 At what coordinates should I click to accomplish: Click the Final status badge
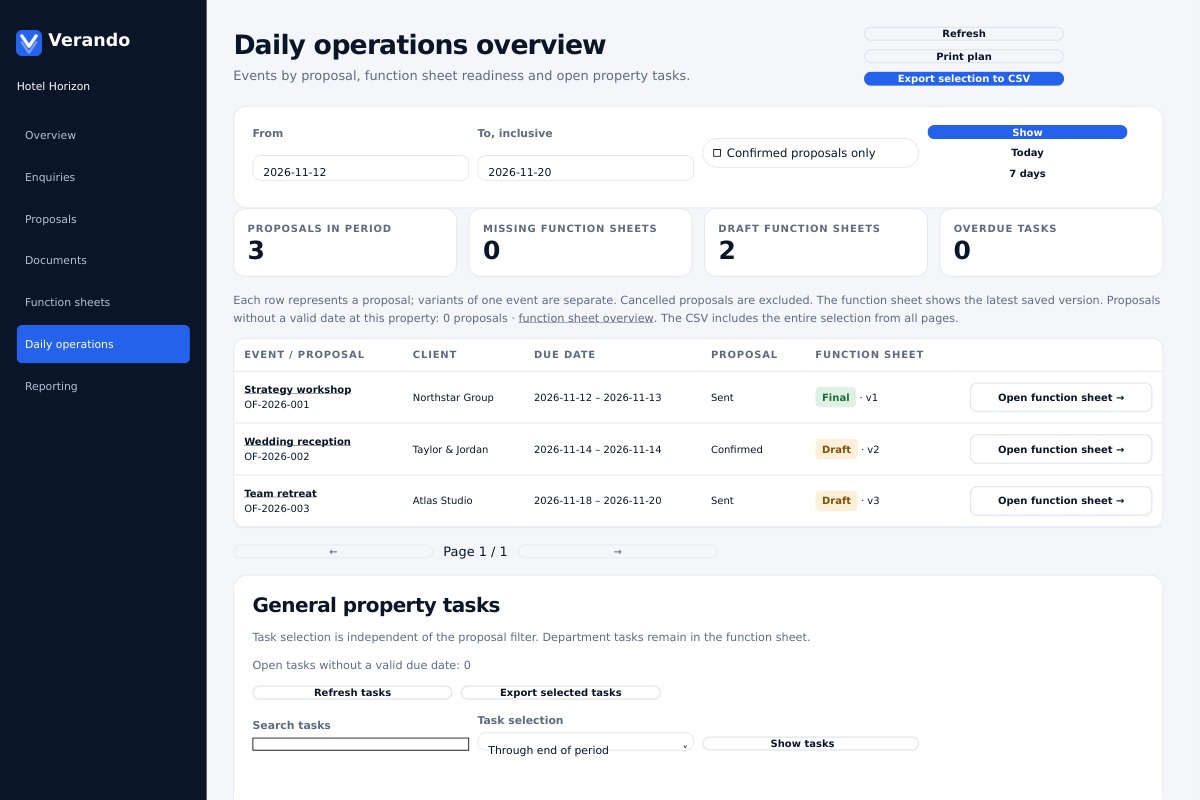click(x=836, y=397)
